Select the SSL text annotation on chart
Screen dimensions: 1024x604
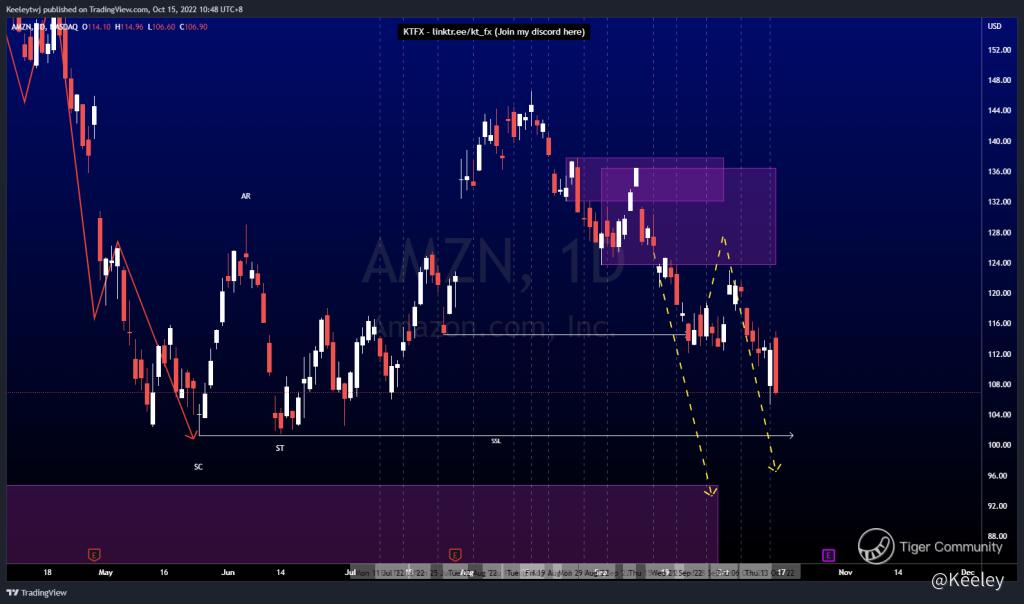496,441
